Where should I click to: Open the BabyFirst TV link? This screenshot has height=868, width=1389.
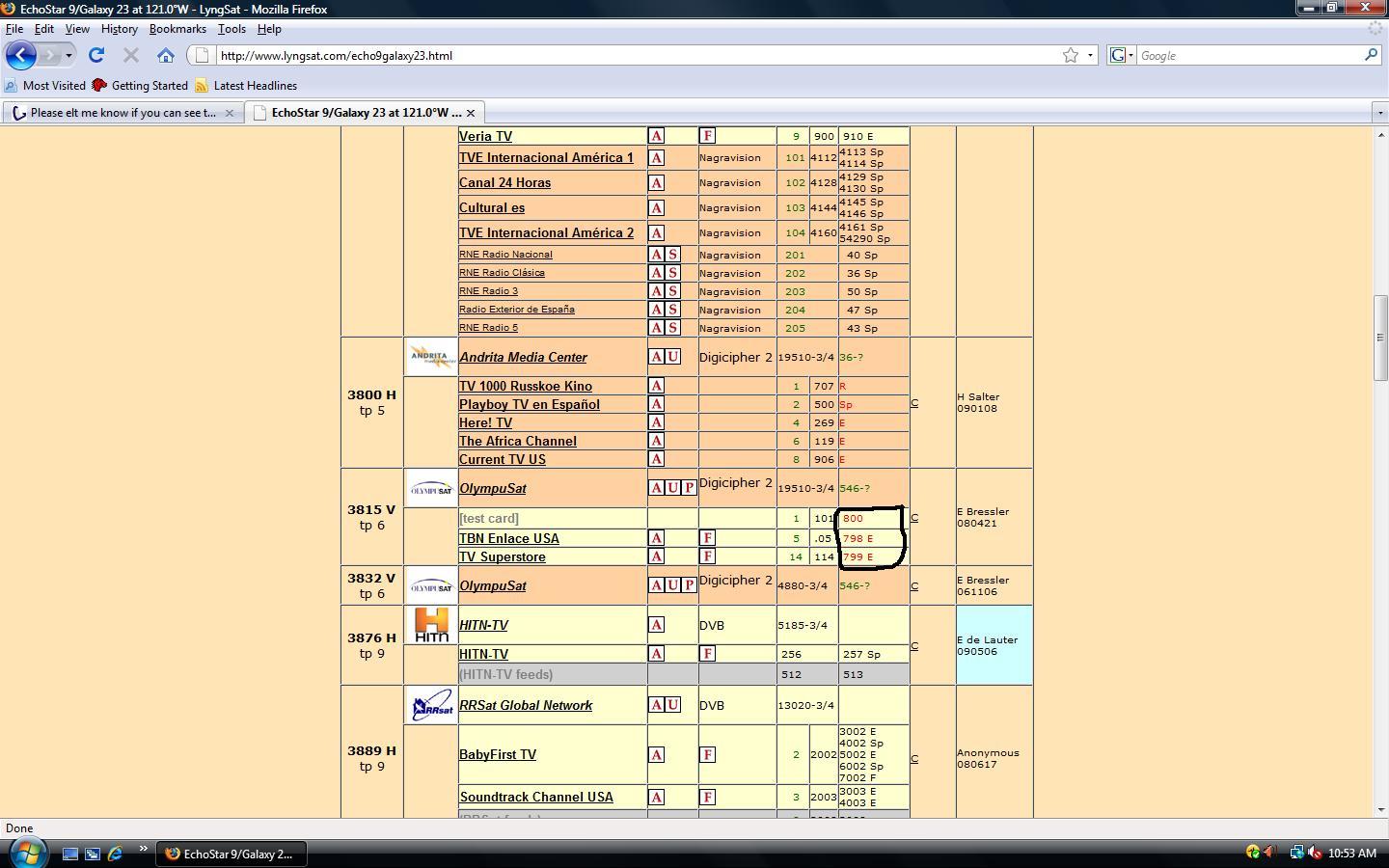498,754
